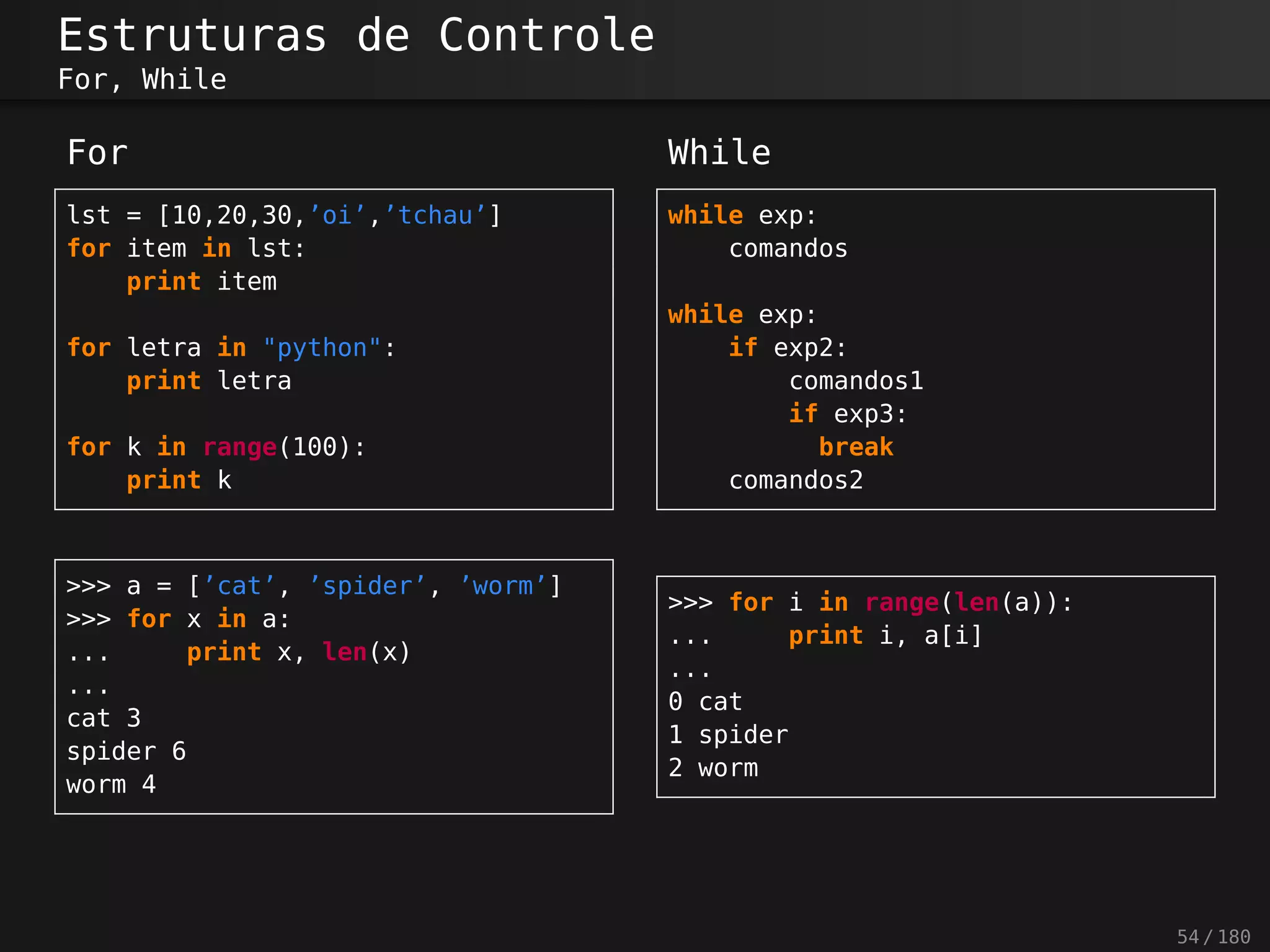Image resolution: width=1270 pixels, height=952 pixels.
Task: Click the line 'for i in range(len(a)):'
Action: tap(901, 602)
